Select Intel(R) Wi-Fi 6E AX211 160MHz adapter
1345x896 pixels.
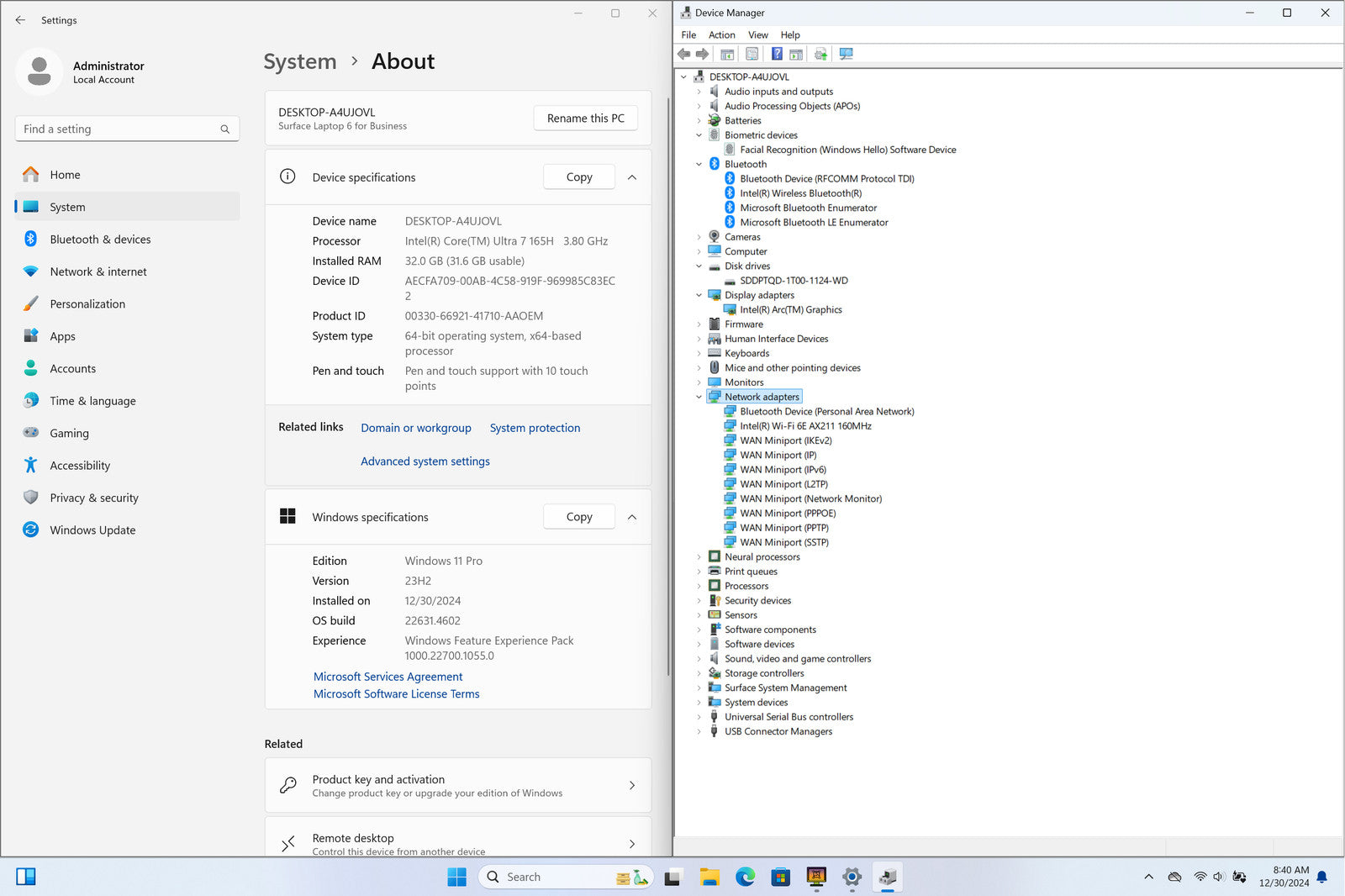pyautogui.click(x=805, y=426)
